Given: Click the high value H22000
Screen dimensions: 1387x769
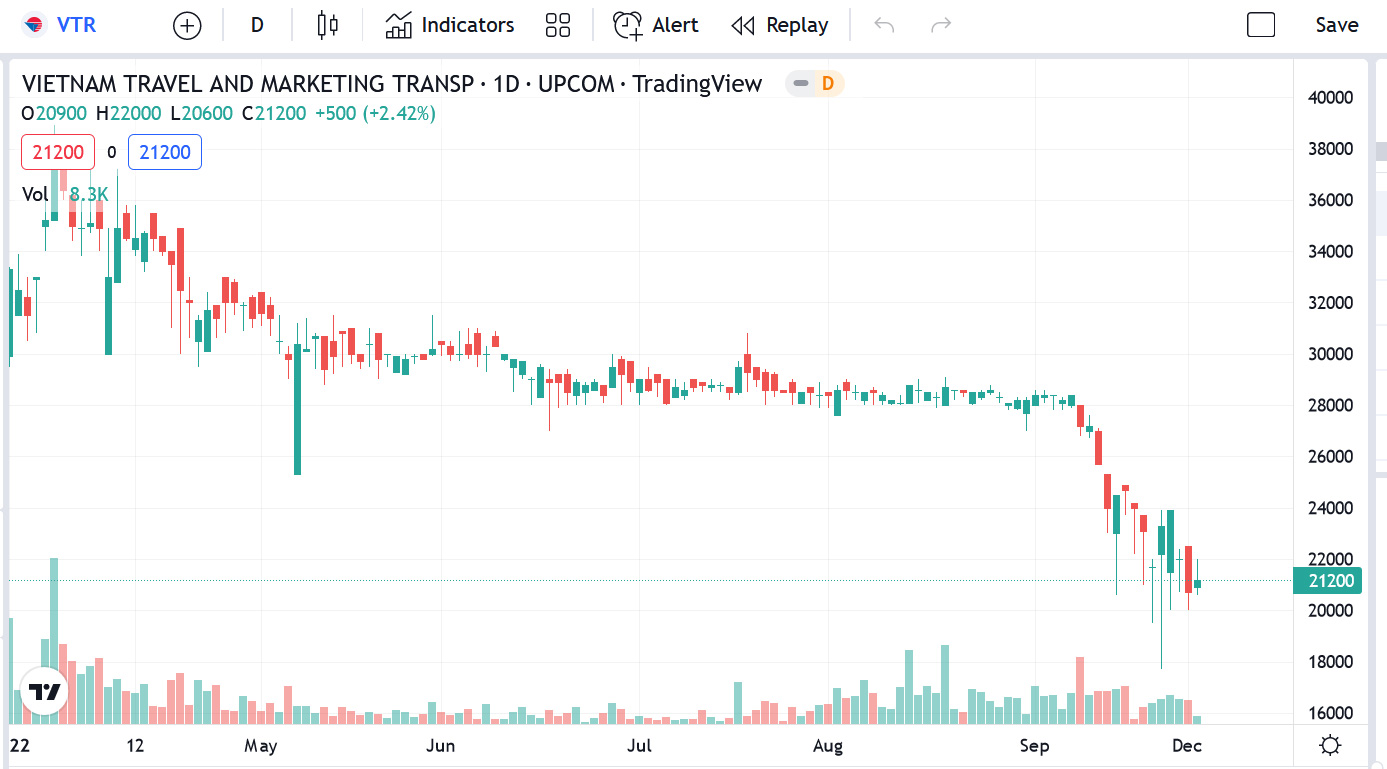Looking at the screenshot, I should (x=128, y=114).
